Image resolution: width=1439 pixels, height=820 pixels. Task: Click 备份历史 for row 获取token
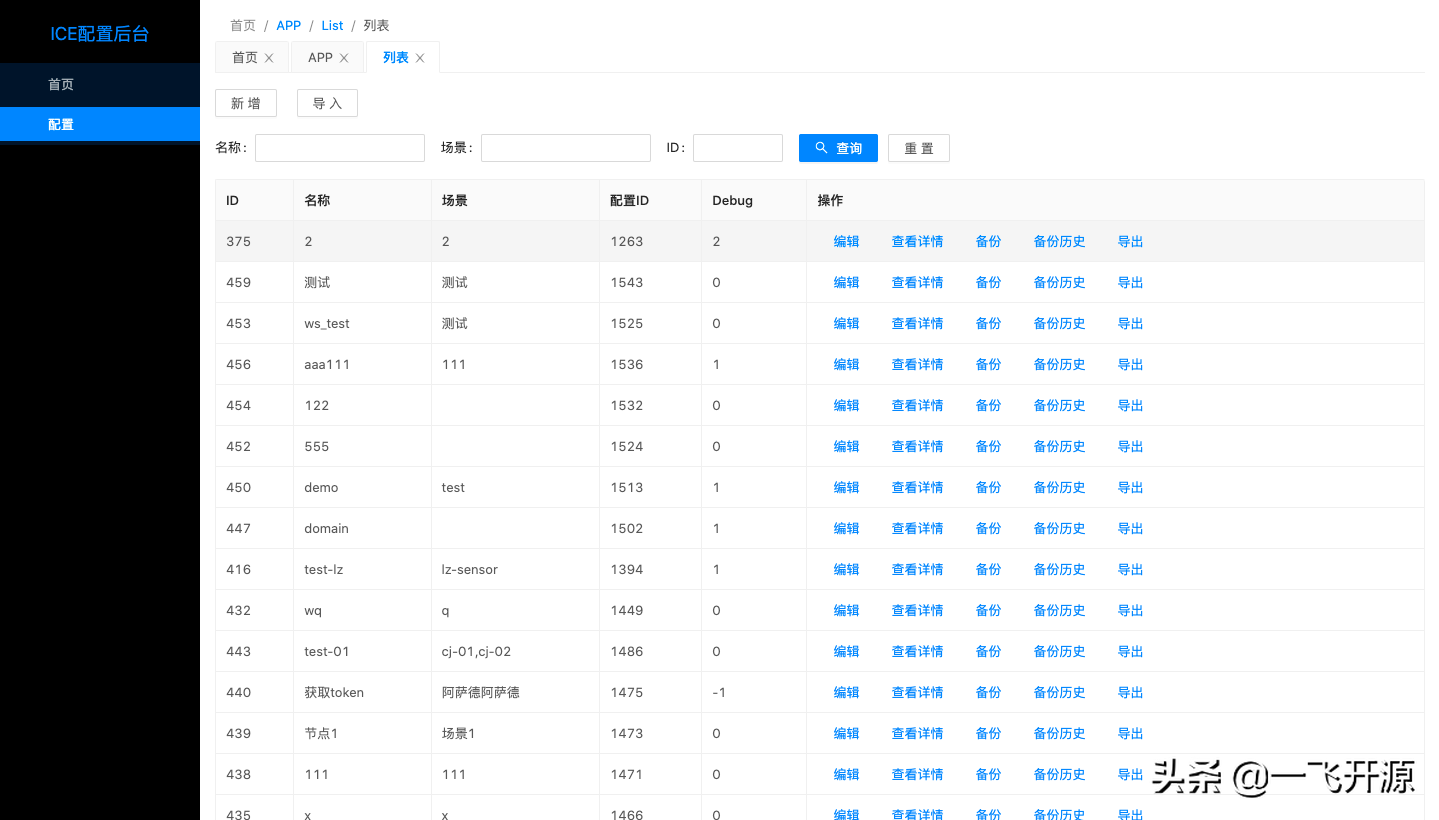click(x=1059, y=692)
